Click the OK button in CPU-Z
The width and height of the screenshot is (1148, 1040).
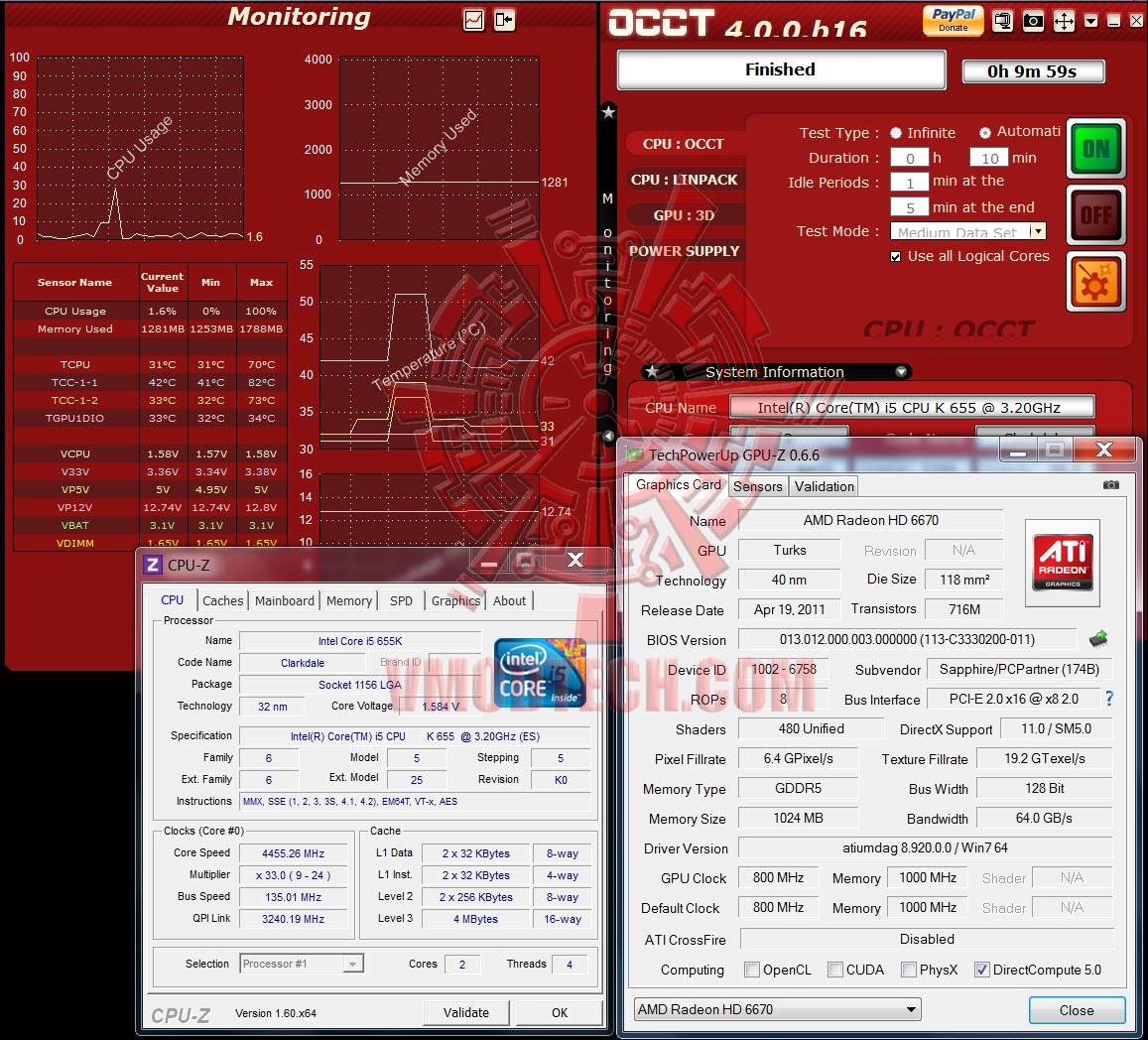point(560,1012)
